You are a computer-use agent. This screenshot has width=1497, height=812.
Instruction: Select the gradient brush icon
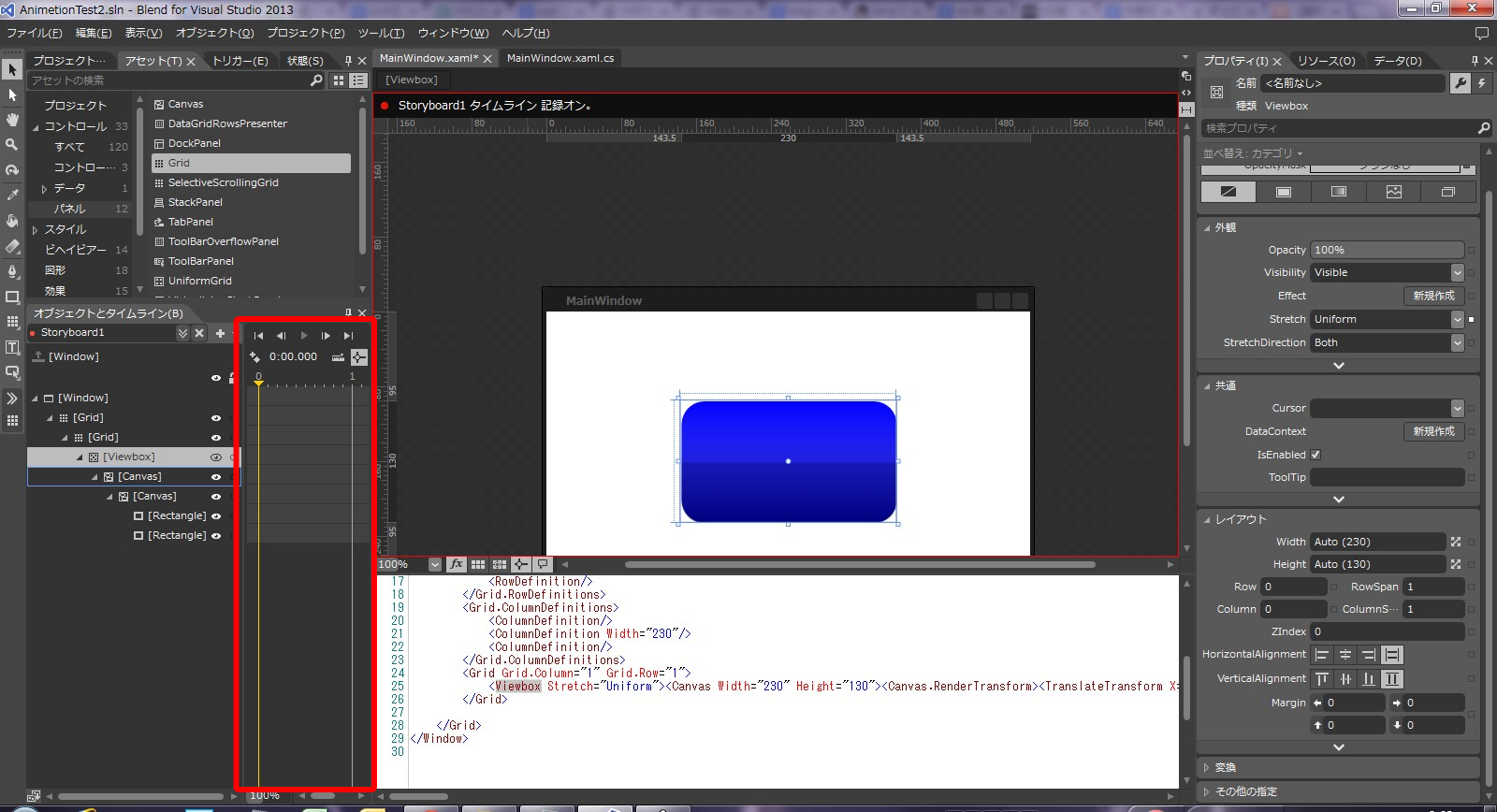pyautogui.click(x=1339, y=192)
